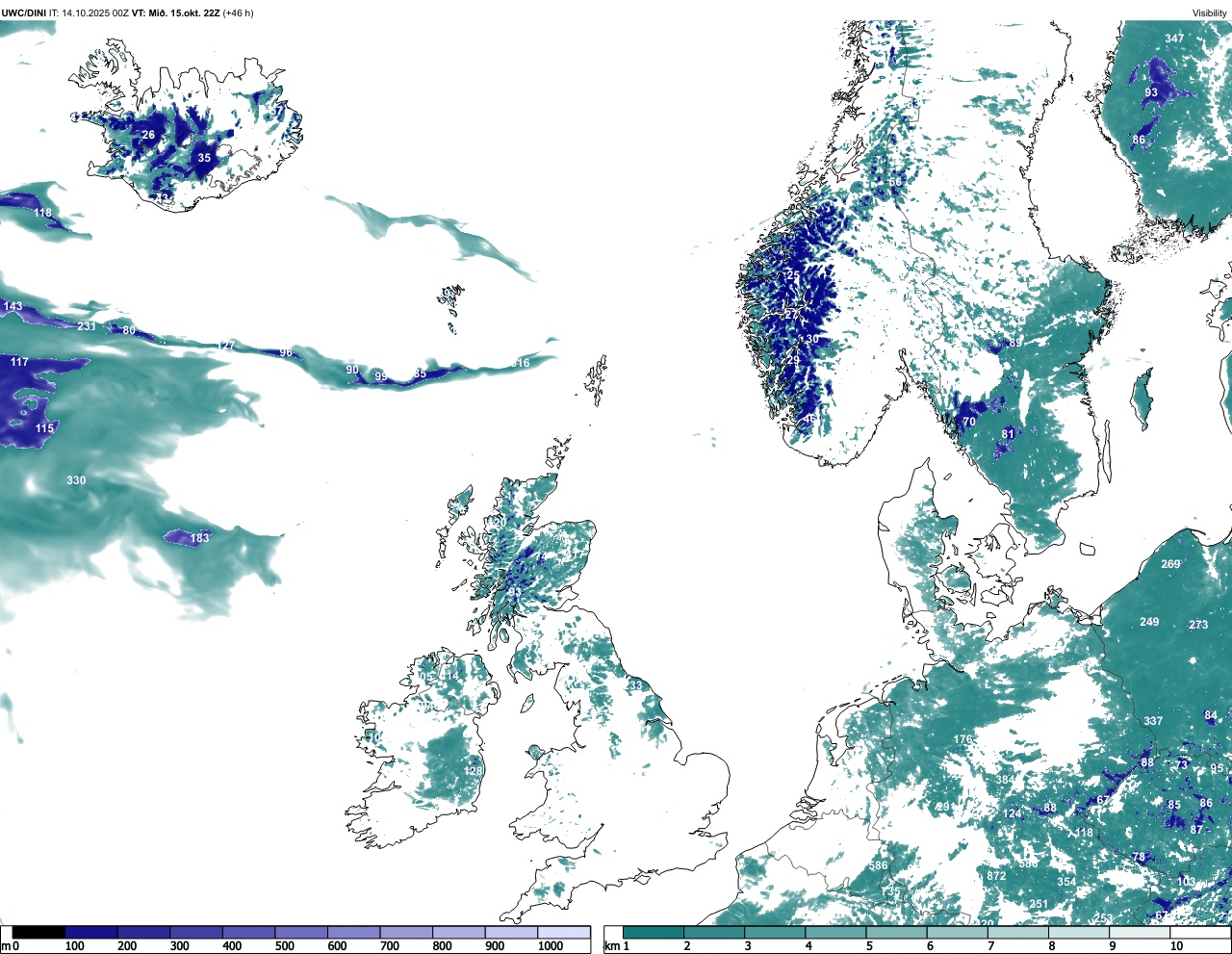Click the value '81' over southern Sweden
Viewport: 1232px width, 954px height.
1007,434
